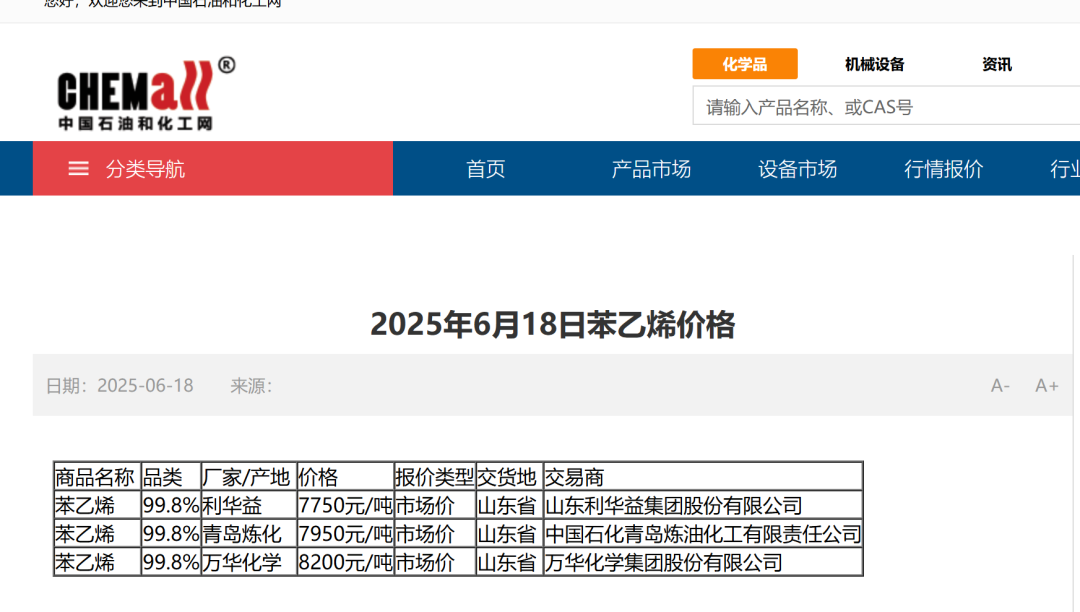Open the 行情报价 menu item
Viewport: 1080px width, 612px height.
(943, 169)
